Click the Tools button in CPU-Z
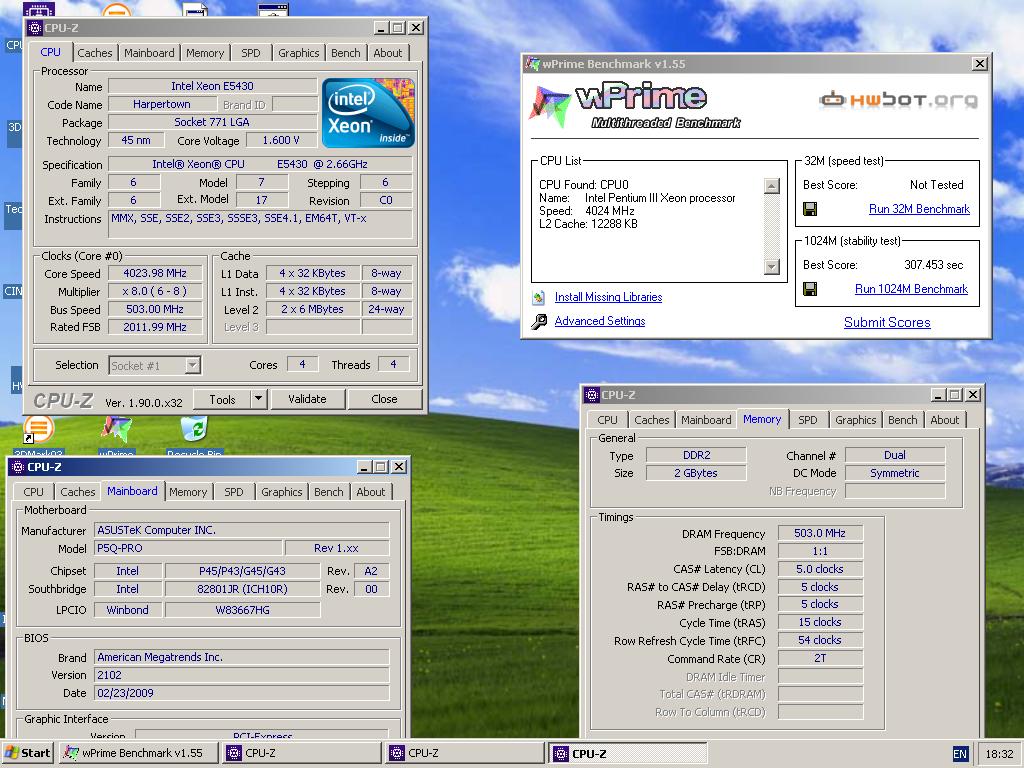Screen dimensions: 1024x768 tap(222, 399)
